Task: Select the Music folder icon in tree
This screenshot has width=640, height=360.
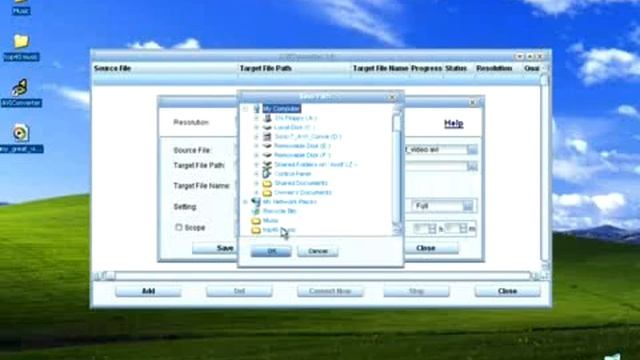Action: coord(256,221)
